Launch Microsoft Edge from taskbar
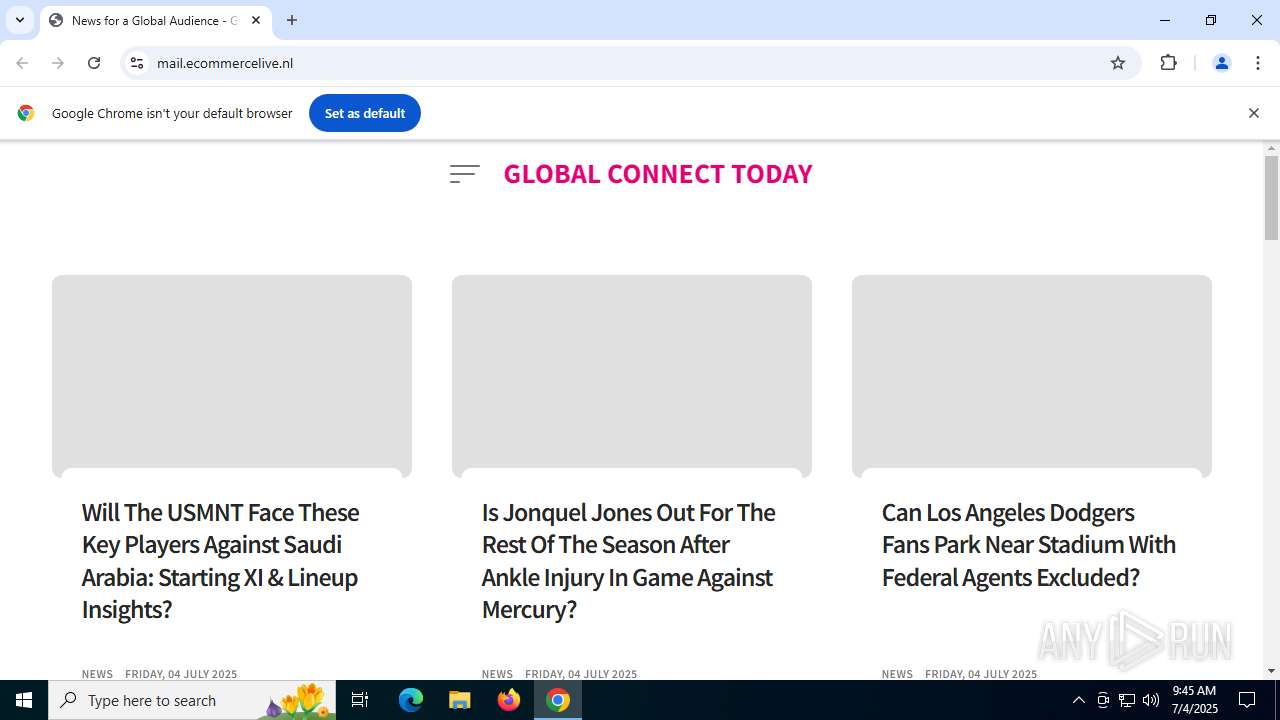 pos(411,700)
